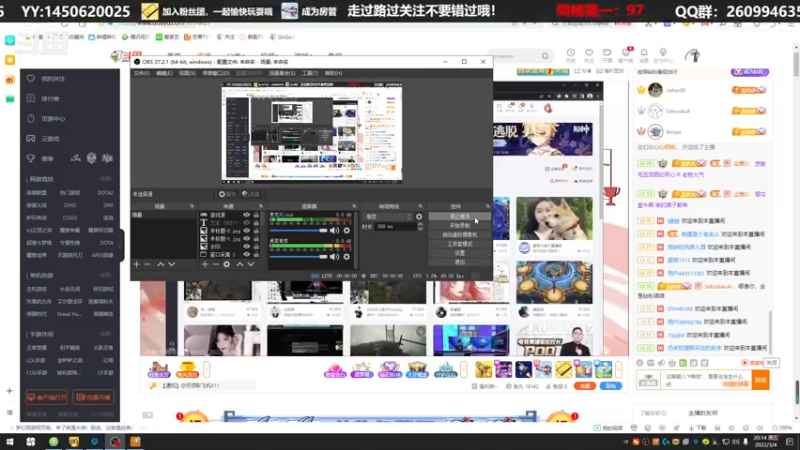Image resolution: width=800 pixels, height=450 pixels.
Task: Adjust desktop audio volume slider
Action: click(298, 257)
